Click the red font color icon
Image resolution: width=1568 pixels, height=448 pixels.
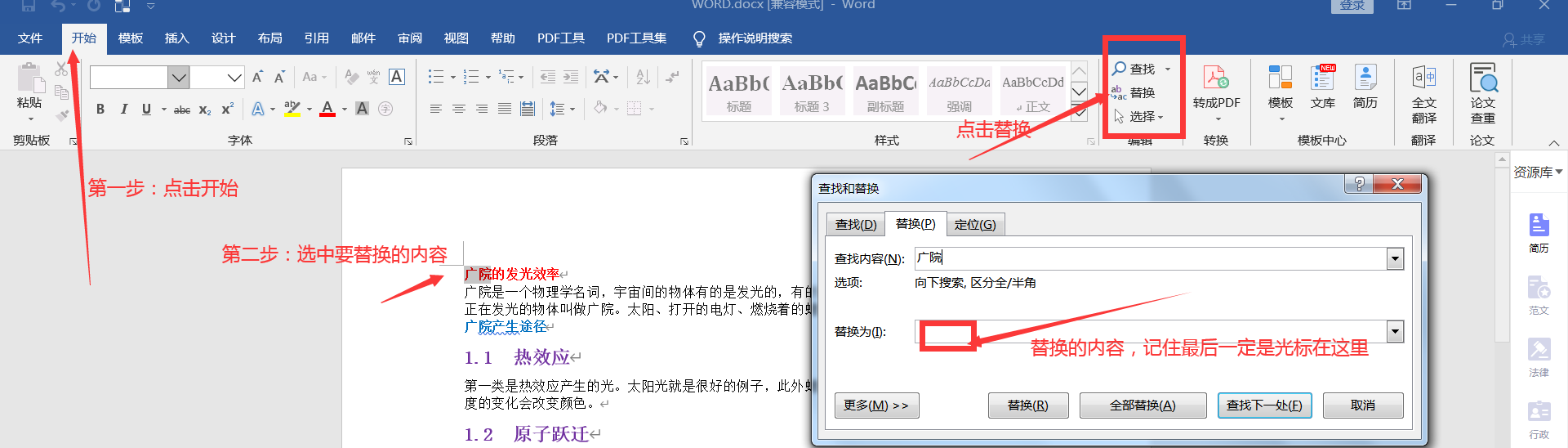pos(327,109)
